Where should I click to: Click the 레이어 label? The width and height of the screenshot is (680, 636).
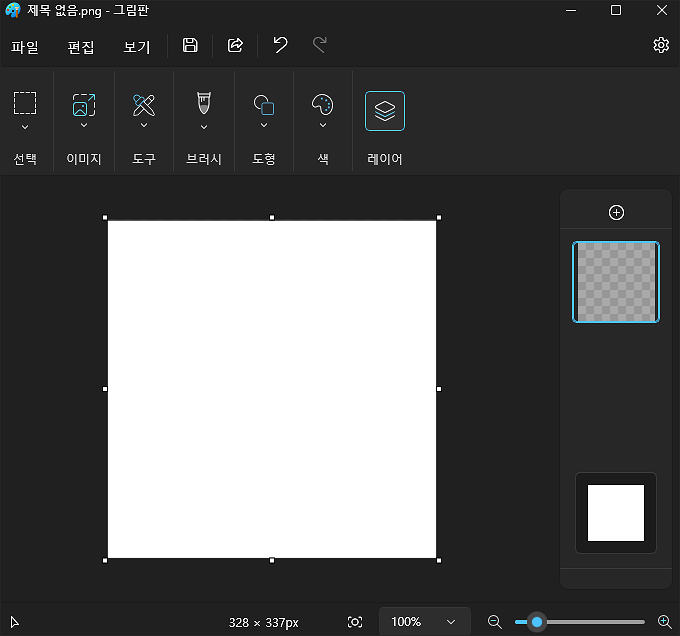pos(385,159)
